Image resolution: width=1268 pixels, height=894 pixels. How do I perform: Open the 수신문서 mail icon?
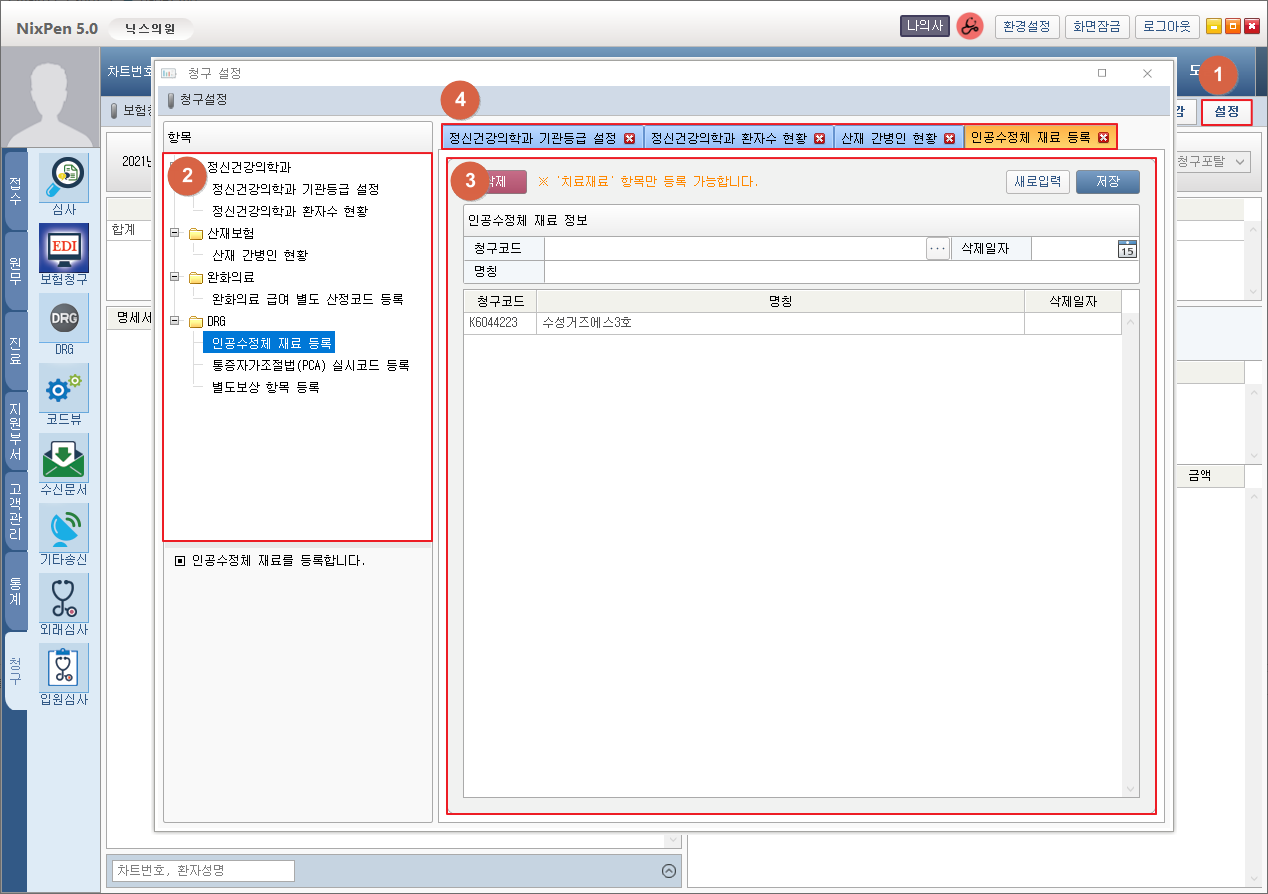pyautogui.click(x=64, y=457)
